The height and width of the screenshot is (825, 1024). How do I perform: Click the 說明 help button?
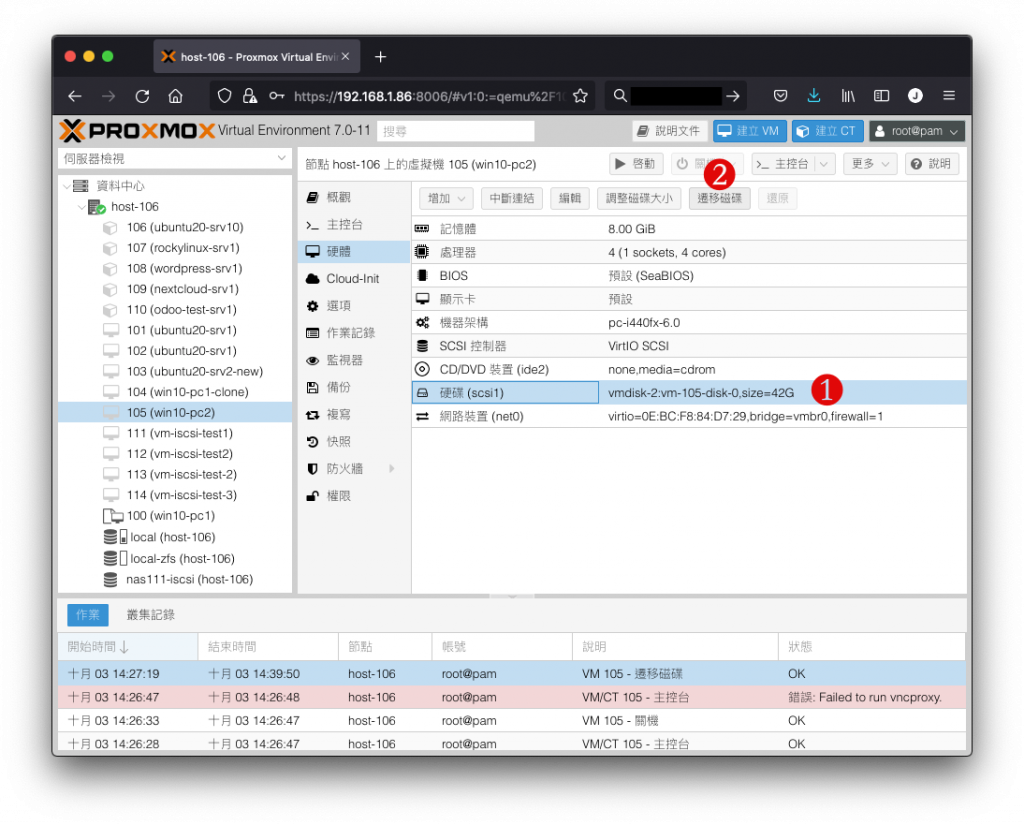(932, 164)
